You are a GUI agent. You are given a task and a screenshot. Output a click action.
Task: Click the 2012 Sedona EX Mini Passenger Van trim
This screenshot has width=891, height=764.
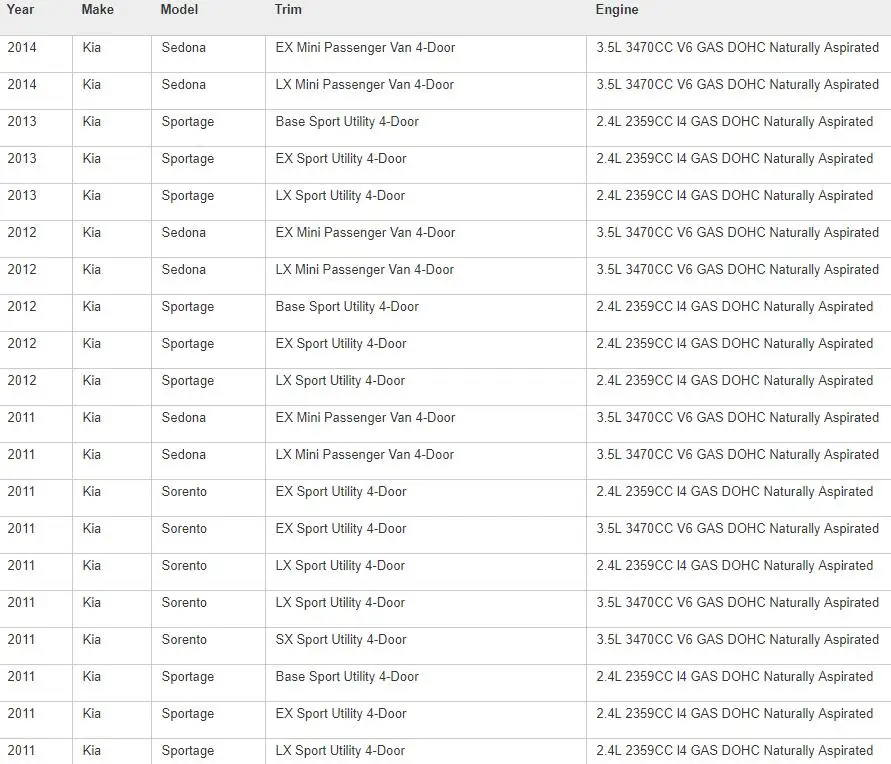[x=365, y=232]
